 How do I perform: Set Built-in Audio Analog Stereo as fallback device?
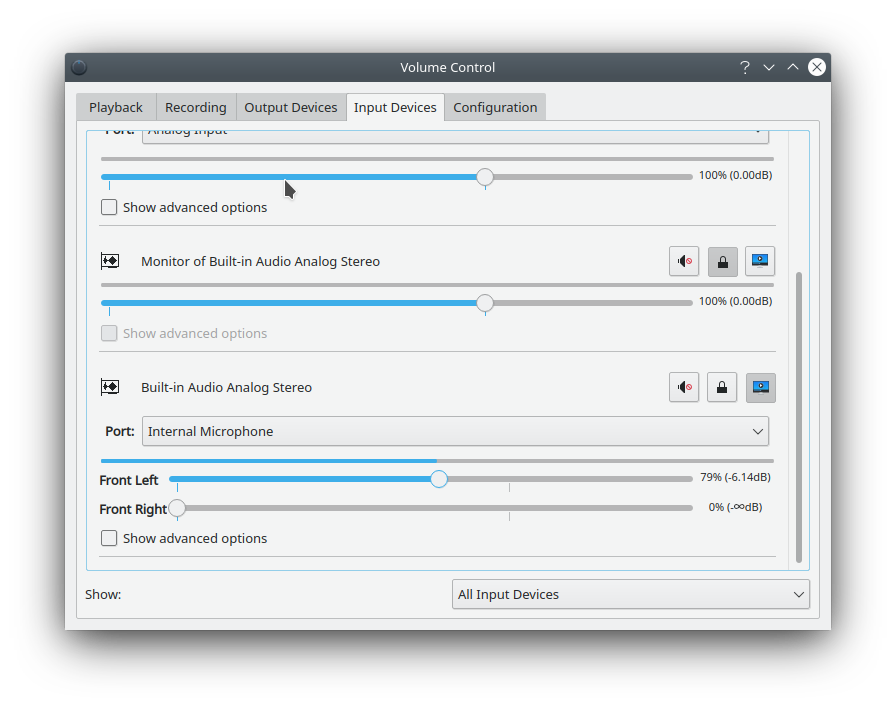coord(761,388)
